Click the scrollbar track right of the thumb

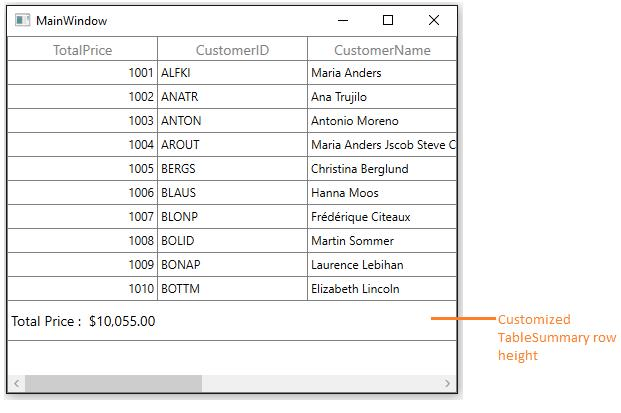pyautogui.click(x=320, y=383)
